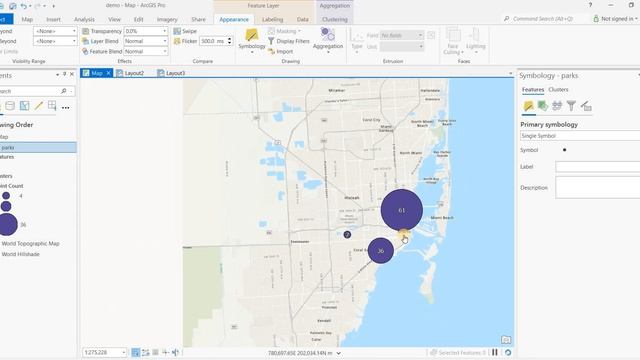Viewport: 640px width, 360px height.
Task: Select World Hillshade layer
Action: click(20, 254)
